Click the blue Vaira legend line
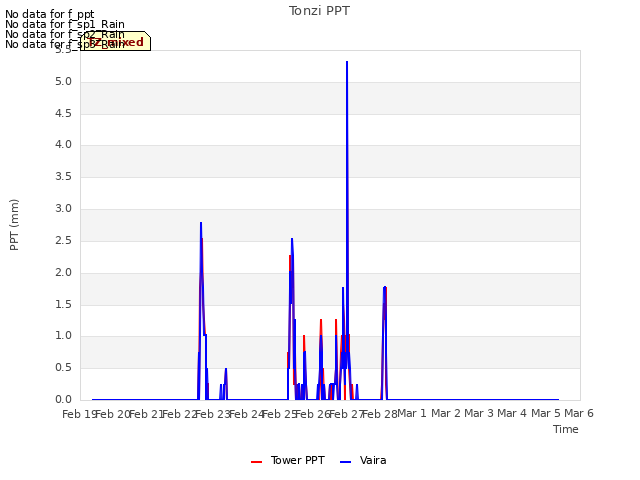 (x=345, y=462)
